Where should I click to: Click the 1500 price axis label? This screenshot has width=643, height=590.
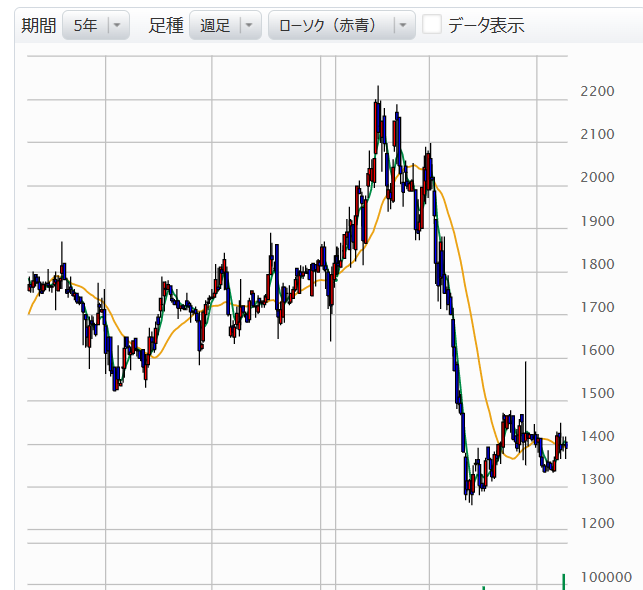pos(597,393)
